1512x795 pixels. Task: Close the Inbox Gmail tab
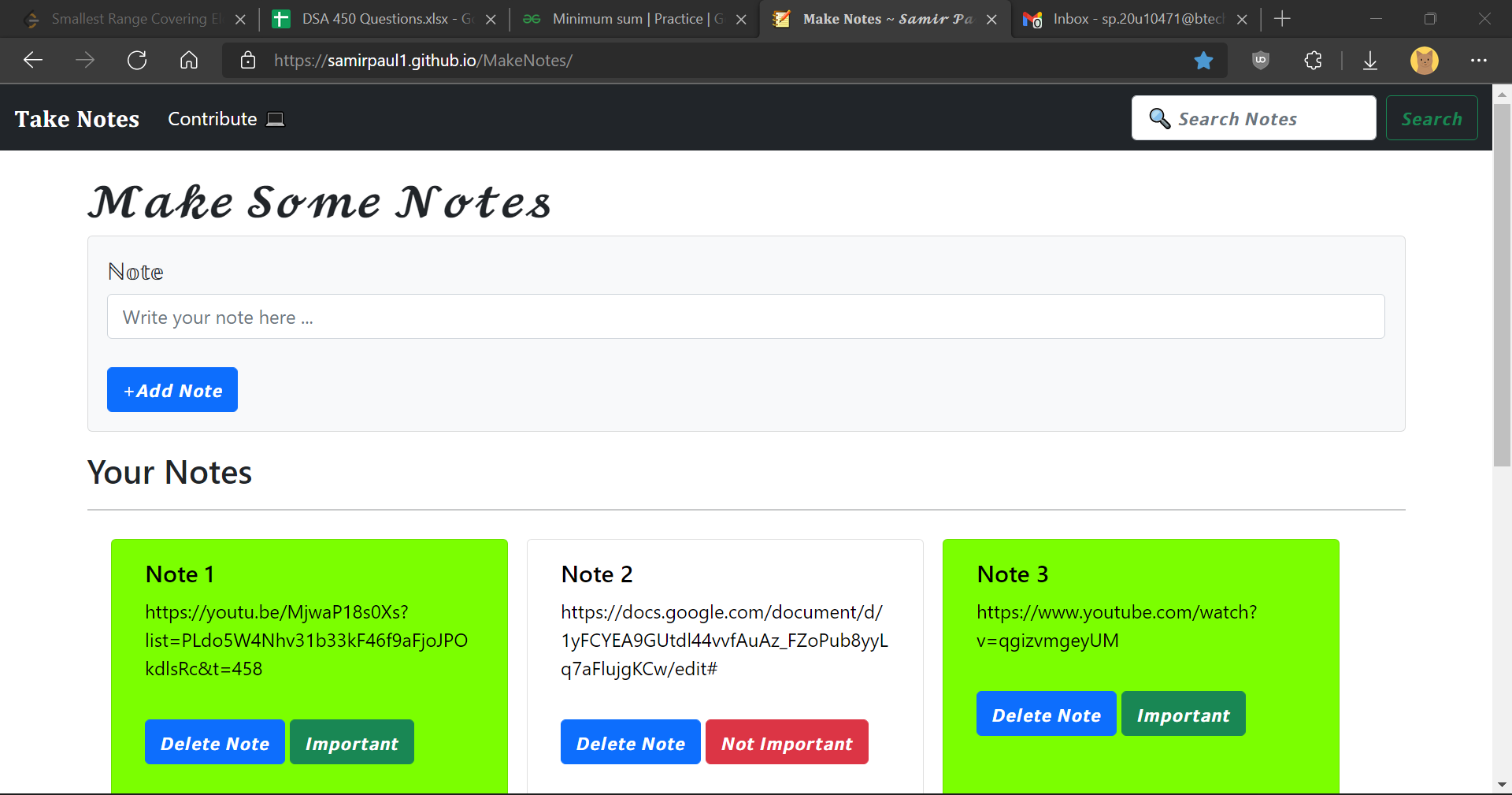click(x=1242, y=19)
